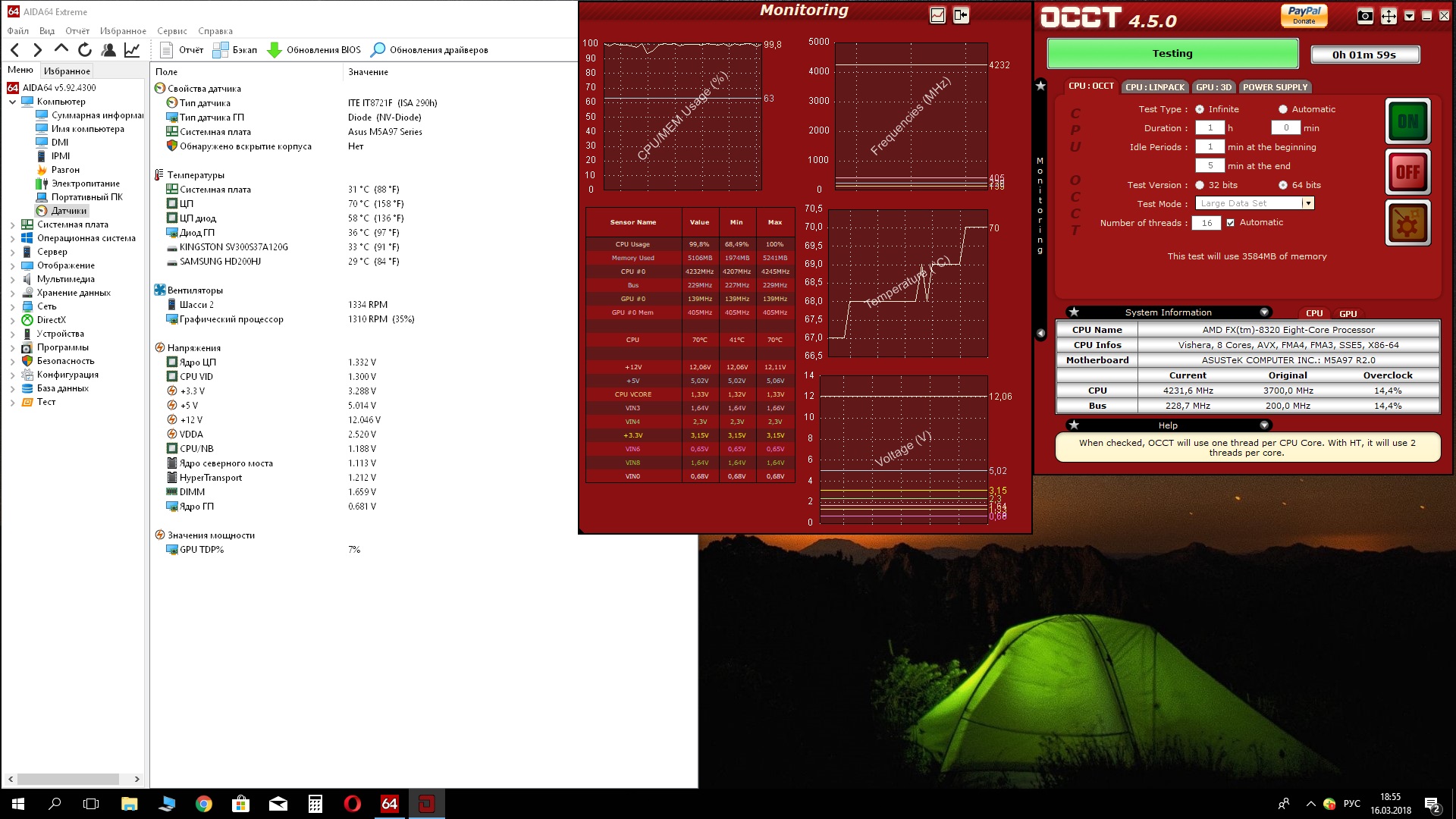Viewport: 1456px width, 819px height.
Task: Click the Бэкап toolbar button
Action: pos(235,50)
